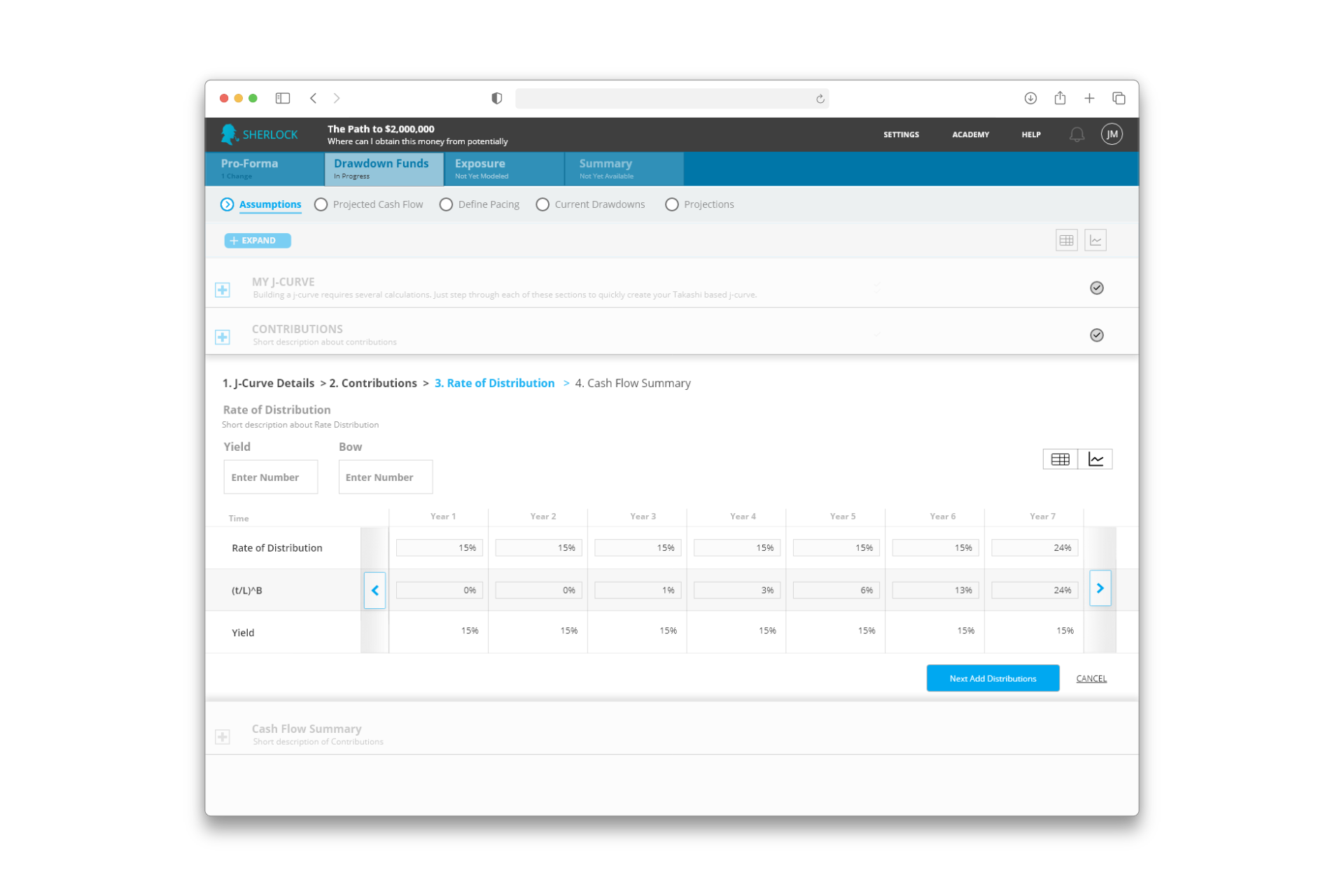Edit Year 2 Rate of Distribution field
The height and width of the screenshot is (896, 1344).
click(538, 548)
